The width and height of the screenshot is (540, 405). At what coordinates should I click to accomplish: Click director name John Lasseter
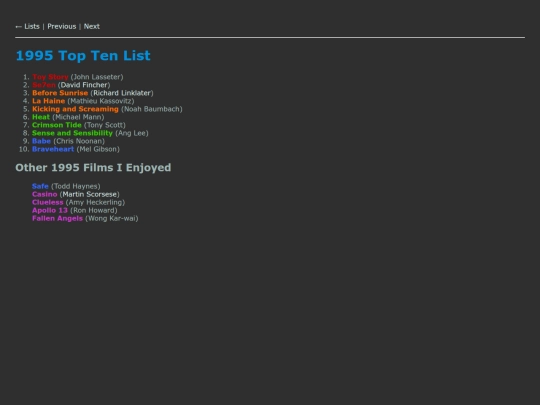pos(97,77)
